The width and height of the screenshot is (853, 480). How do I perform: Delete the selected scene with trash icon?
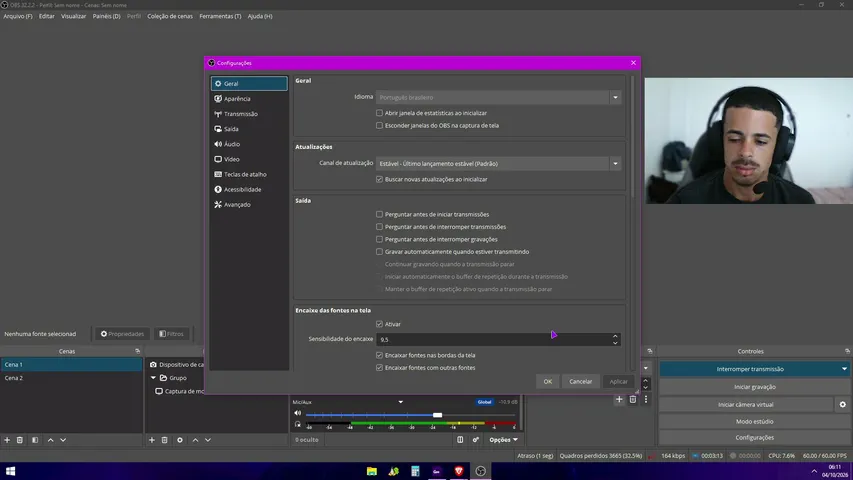pyautogui.click(x=20, y=440)
